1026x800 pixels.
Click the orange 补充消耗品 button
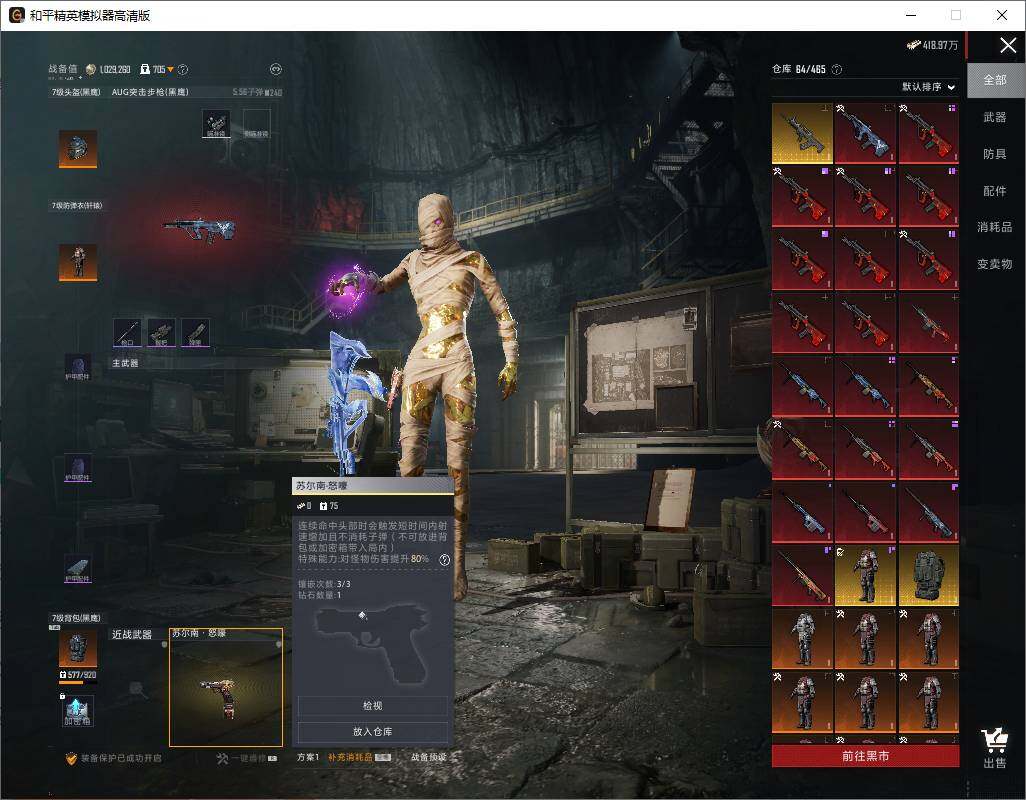pyautogui.click(x=359, y=757)
